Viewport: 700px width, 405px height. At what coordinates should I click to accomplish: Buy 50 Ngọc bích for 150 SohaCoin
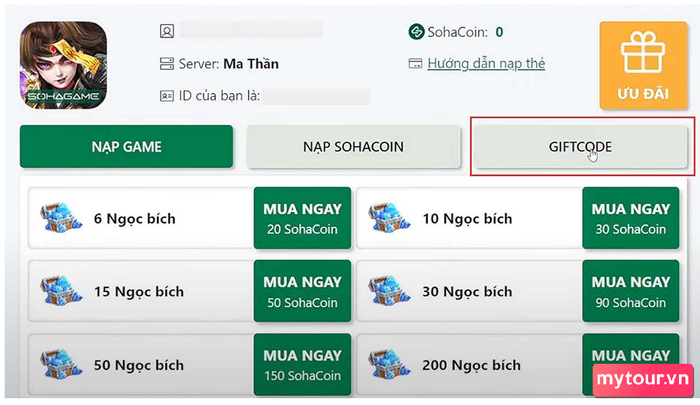pyautogui.click(x=302, y=364)
